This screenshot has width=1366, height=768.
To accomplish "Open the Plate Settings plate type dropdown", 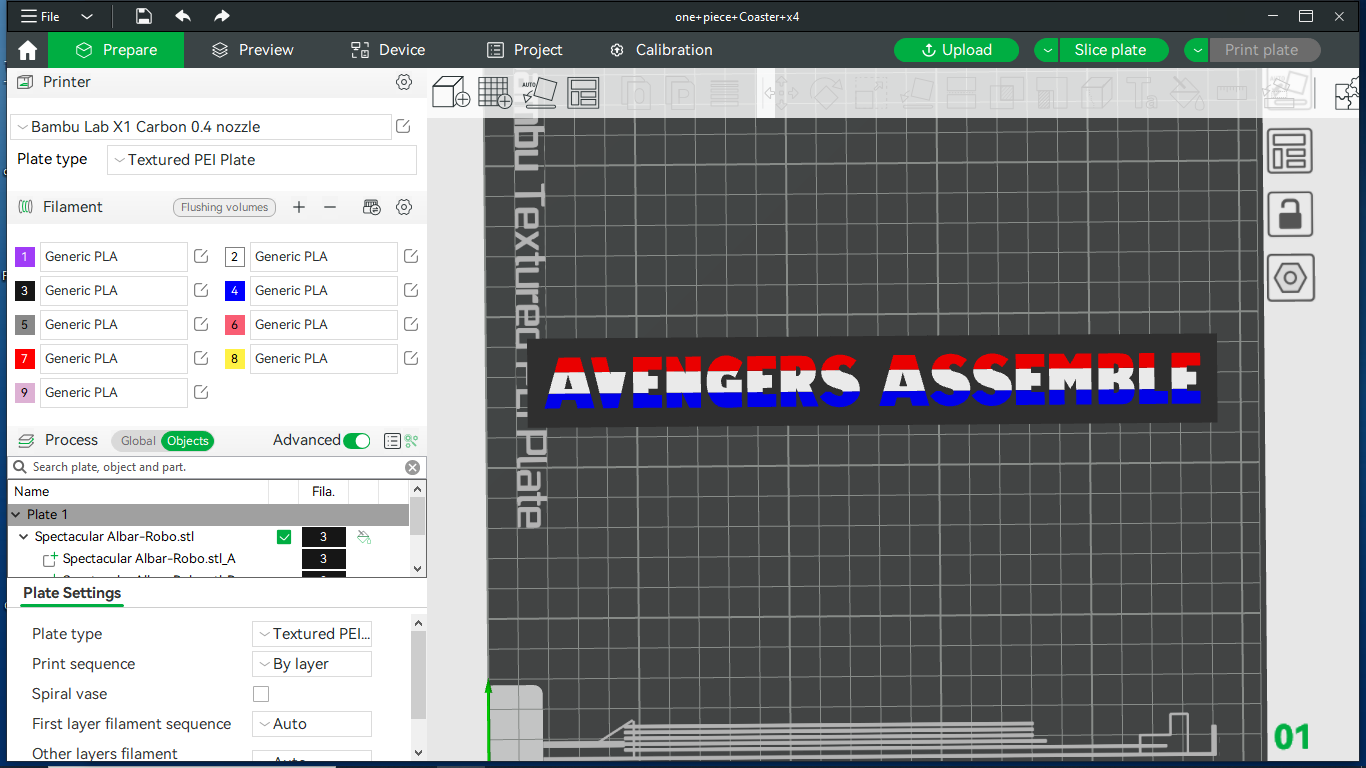I will (x=312, y=634).
